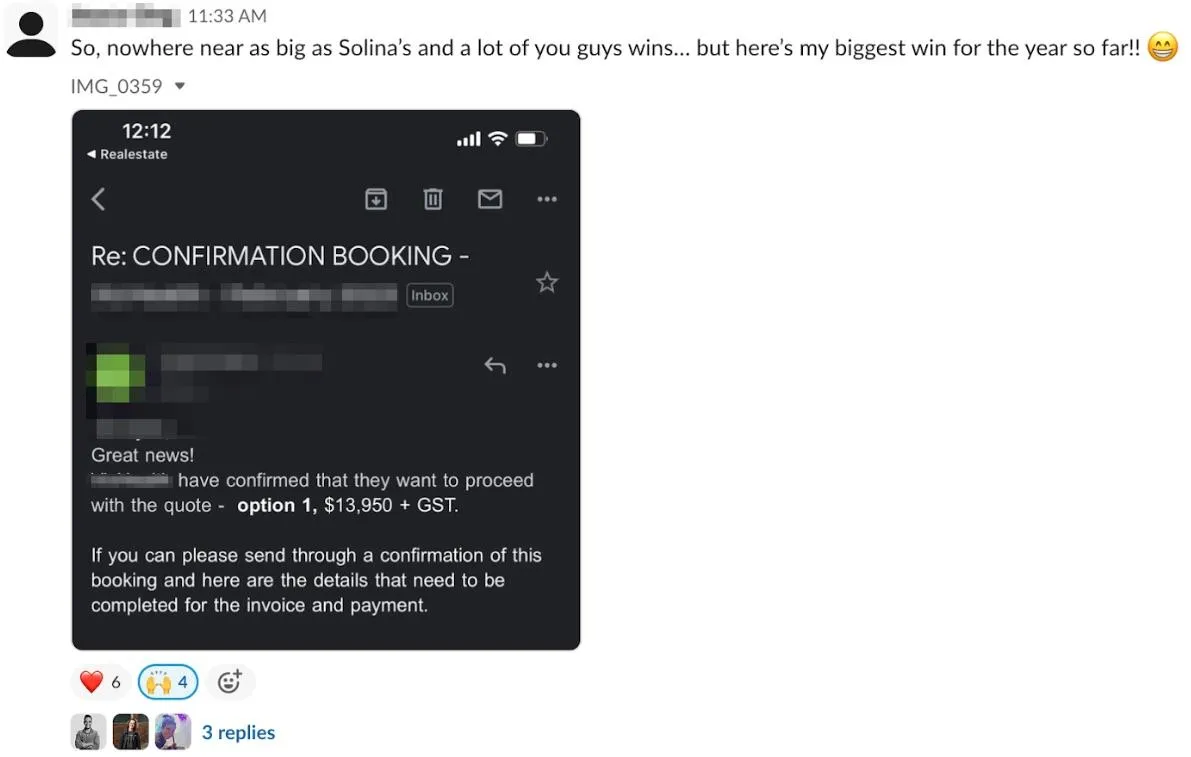Return to the Realestate app
1191x757 pixels.
[x=128, y=154]
